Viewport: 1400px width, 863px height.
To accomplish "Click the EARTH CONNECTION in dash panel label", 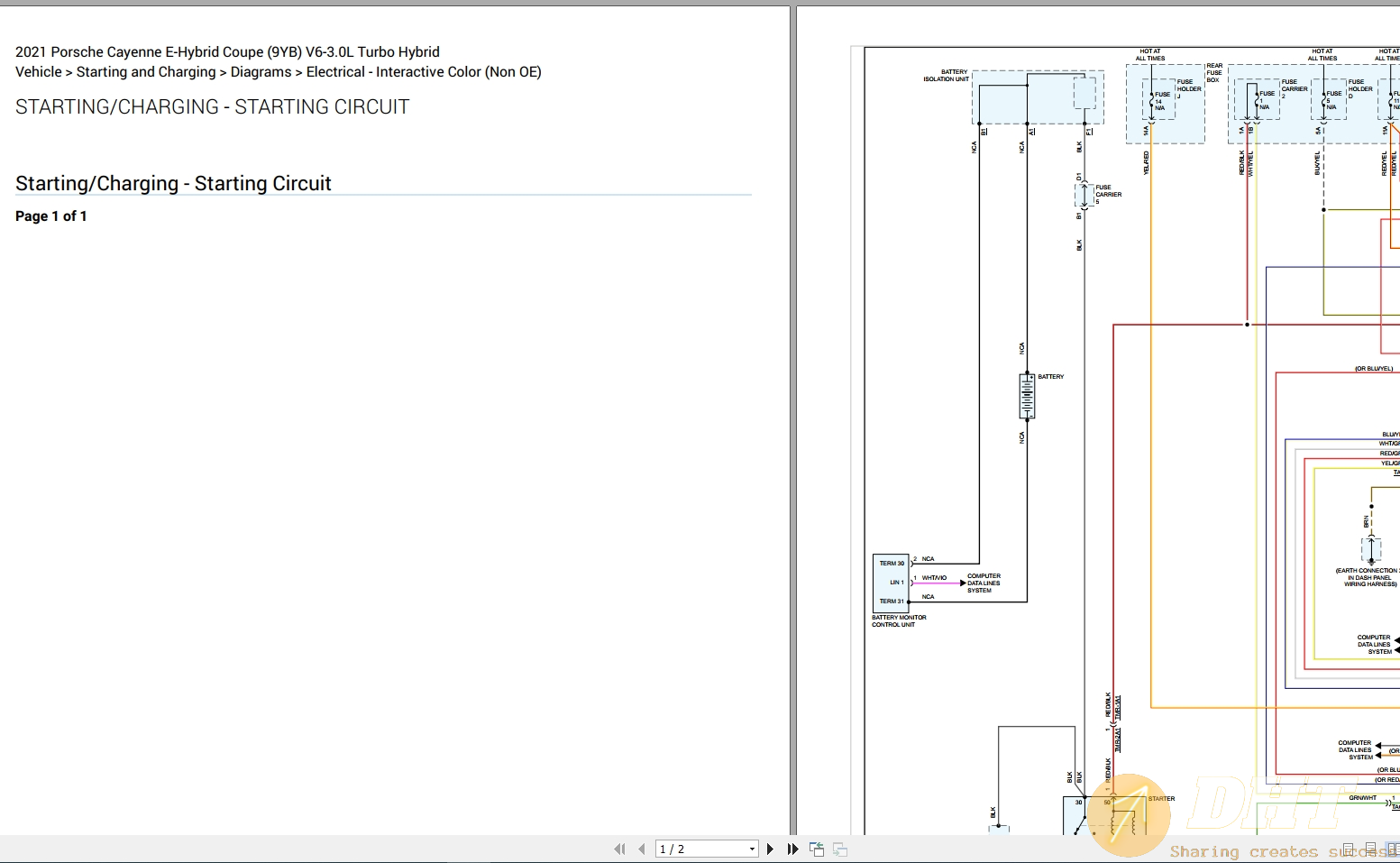I will point(1368,577).
